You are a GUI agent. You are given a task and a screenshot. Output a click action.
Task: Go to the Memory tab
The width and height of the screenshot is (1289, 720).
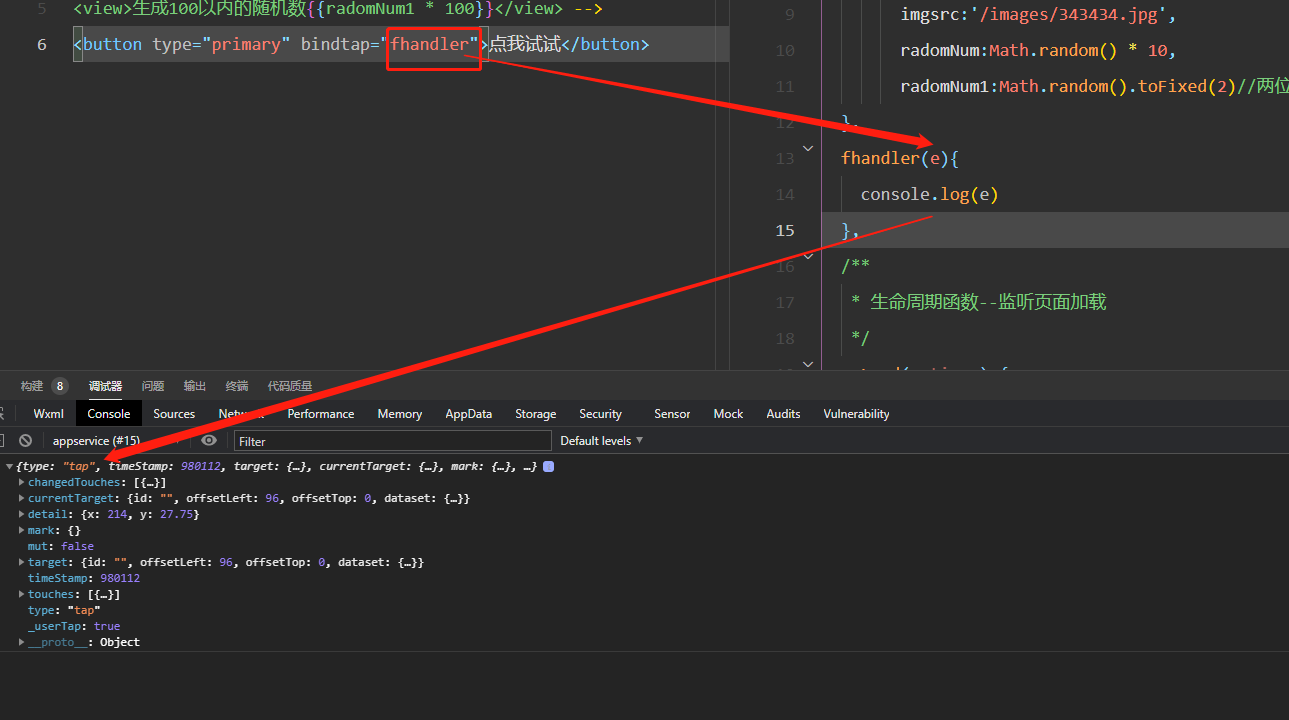pyautogui.click(x=400, y=414)
